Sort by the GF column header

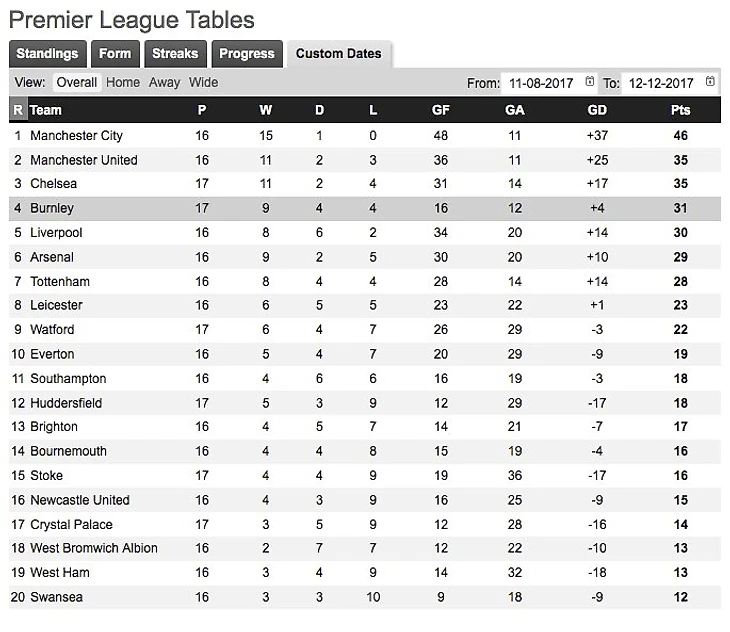click(x=440, y=110)
